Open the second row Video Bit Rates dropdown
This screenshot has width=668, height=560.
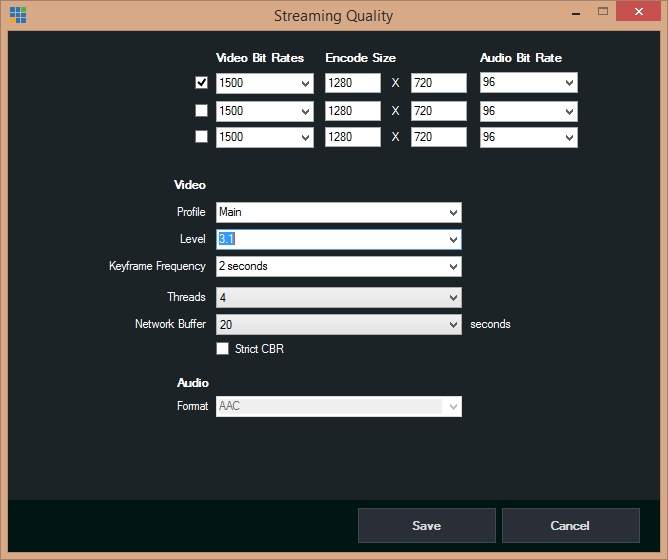tap(264, 110)
